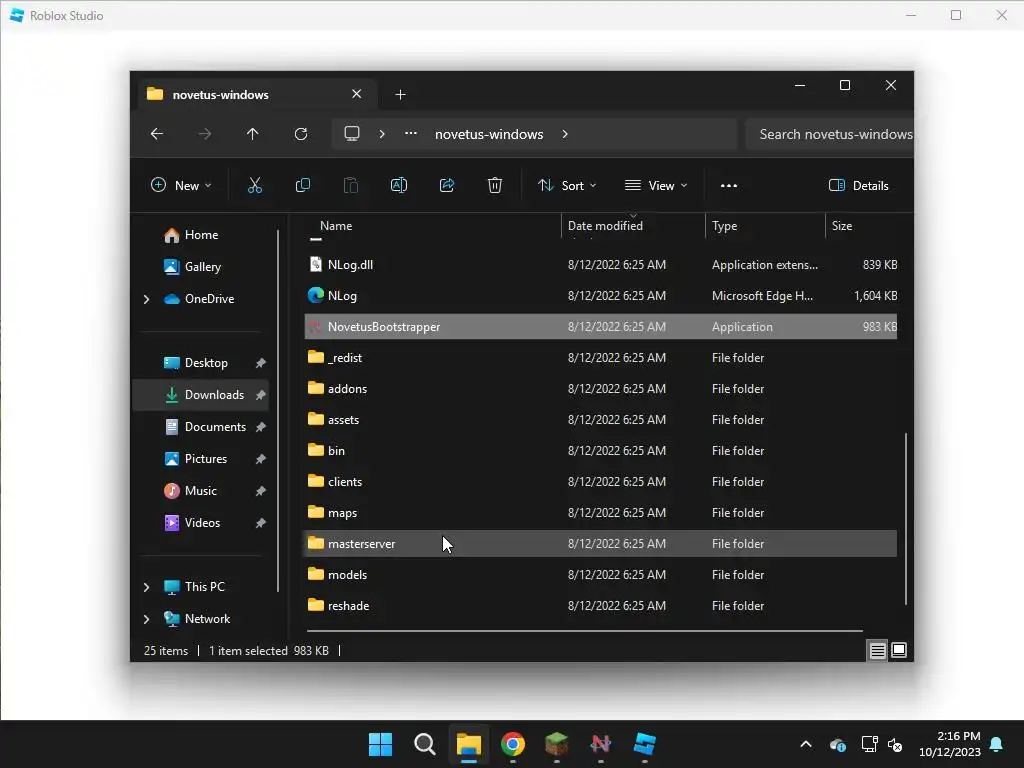1024x768 pixels.
Task: Open Roblox Studio taskbar icon
Action: tap(645, 744)
